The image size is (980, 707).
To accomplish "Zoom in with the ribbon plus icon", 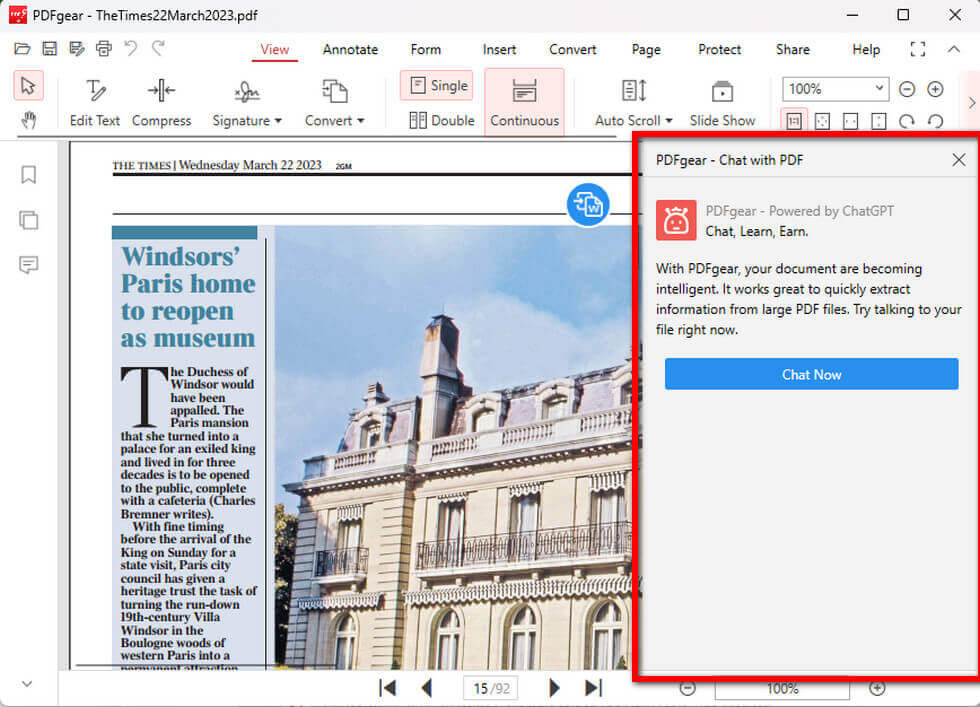I will (935, 89).
